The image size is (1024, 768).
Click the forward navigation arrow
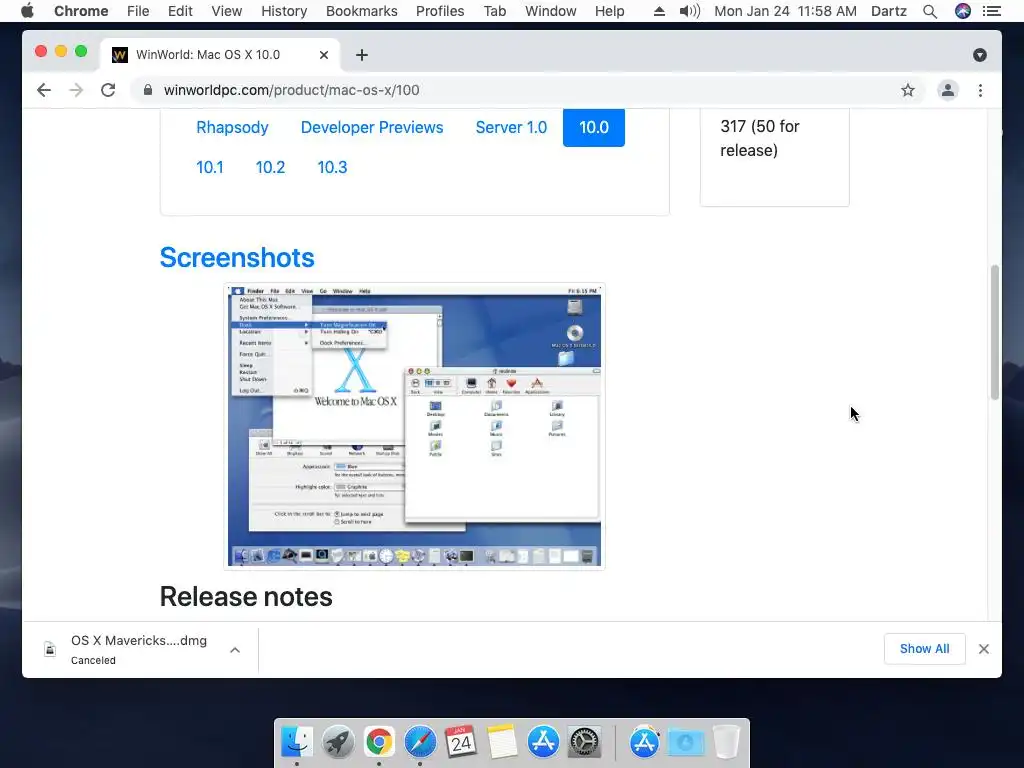point(76,90)
